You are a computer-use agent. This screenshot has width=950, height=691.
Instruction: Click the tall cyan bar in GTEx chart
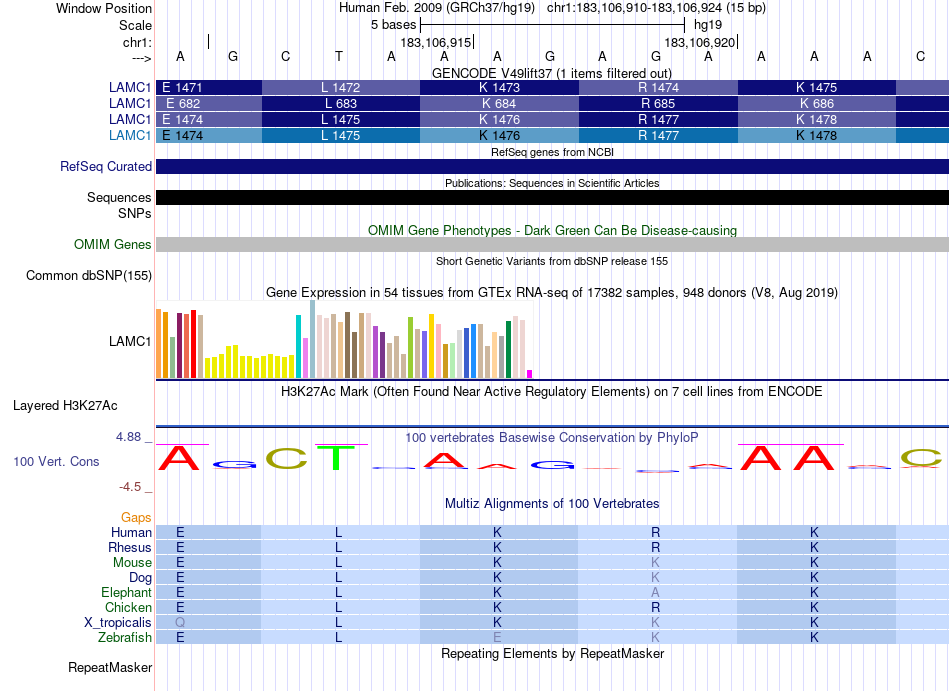coord(298,346)
